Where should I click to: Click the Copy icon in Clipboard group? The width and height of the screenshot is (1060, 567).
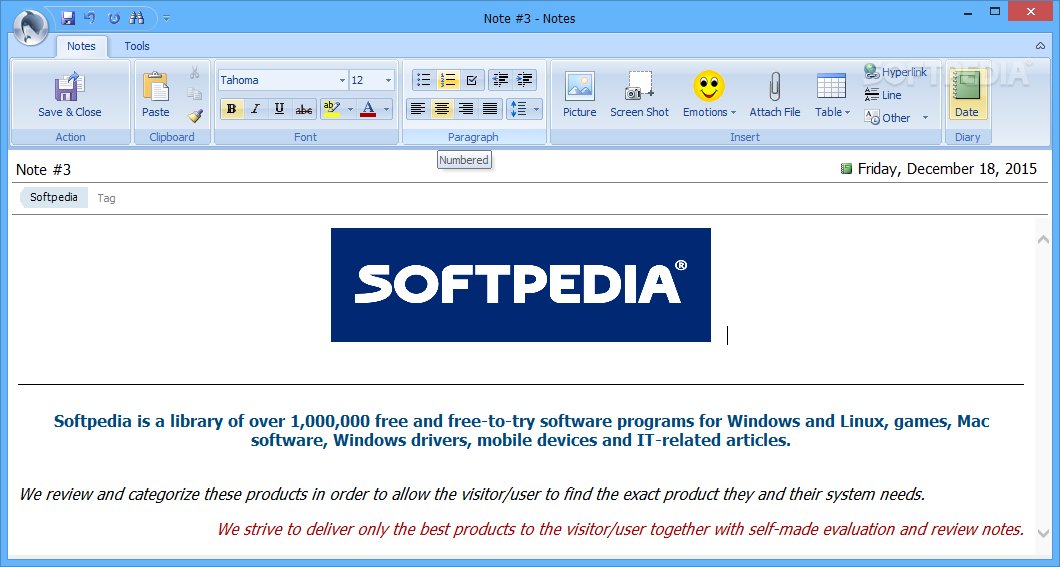(195, 94)
